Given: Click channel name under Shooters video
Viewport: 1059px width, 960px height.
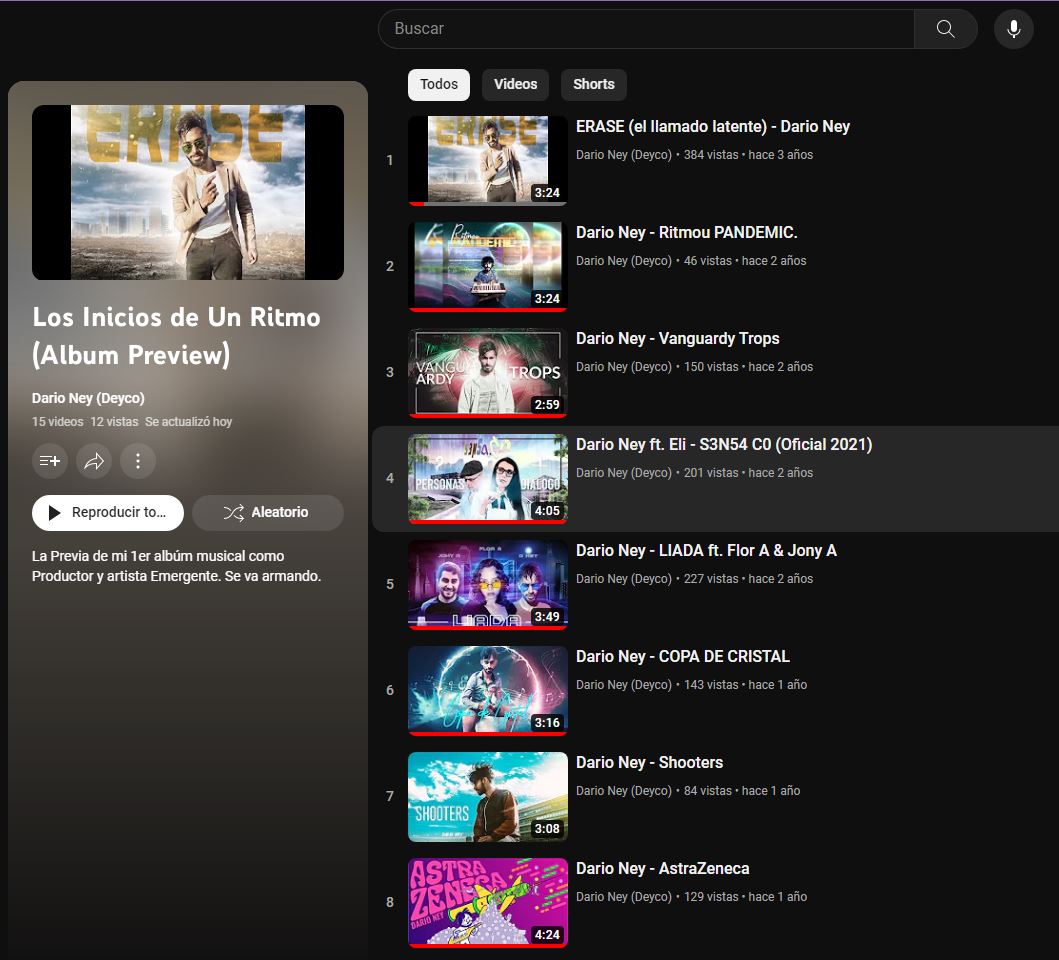Looking at the screenshot, I should pos(624,790).
